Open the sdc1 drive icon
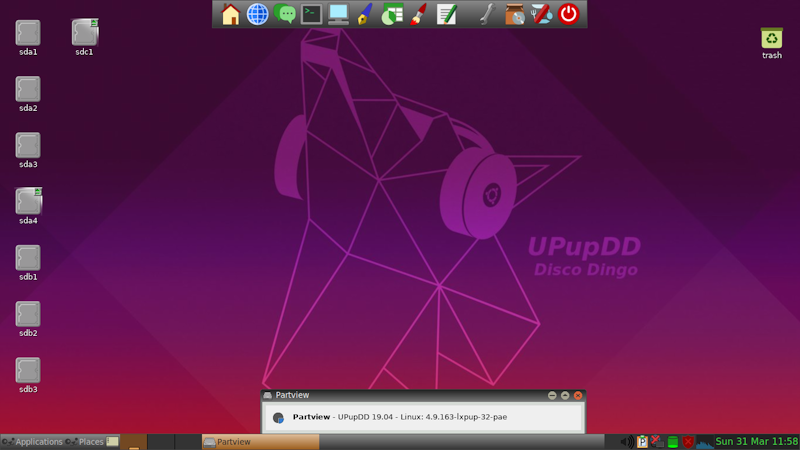This screenshot has height=450, width=800. [x=84, y=33]
